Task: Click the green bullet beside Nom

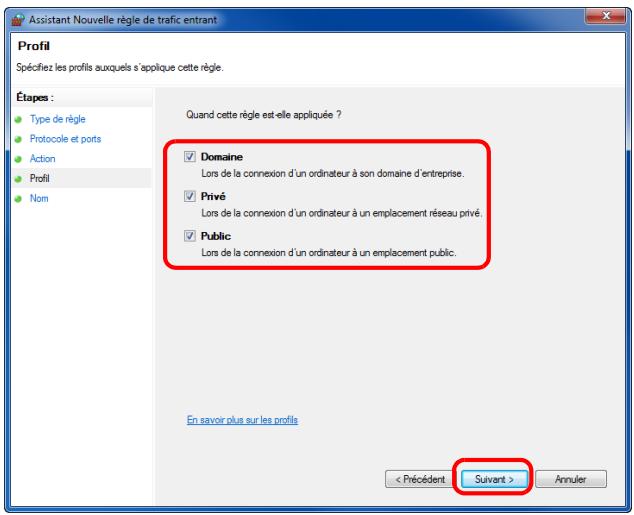Action: point(18,199)
